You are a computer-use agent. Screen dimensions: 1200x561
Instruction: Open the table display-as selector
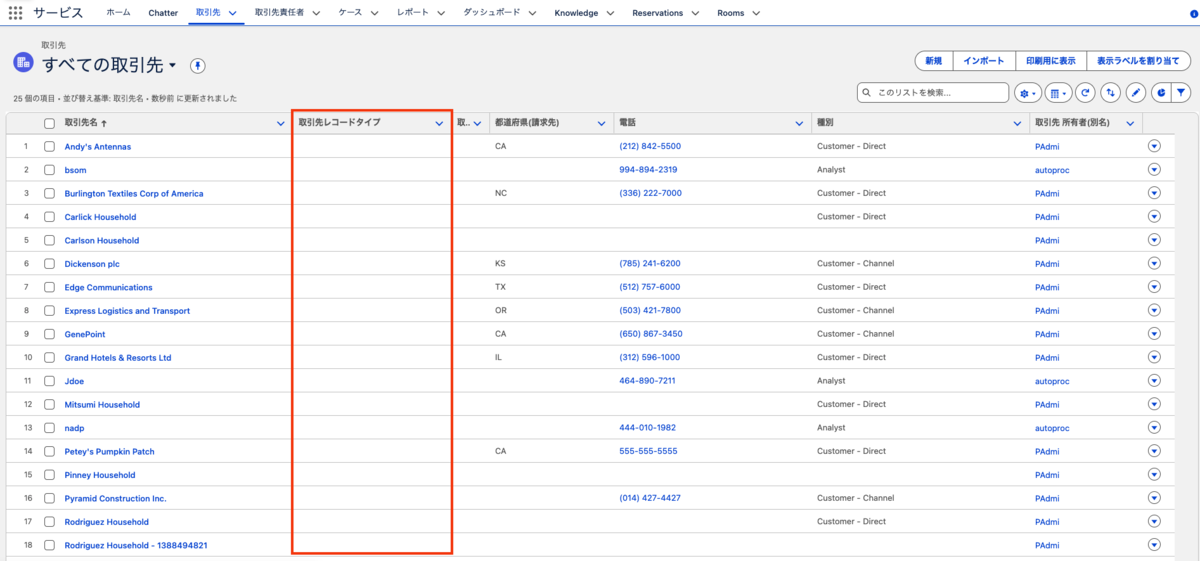[x=1058, y=93]
